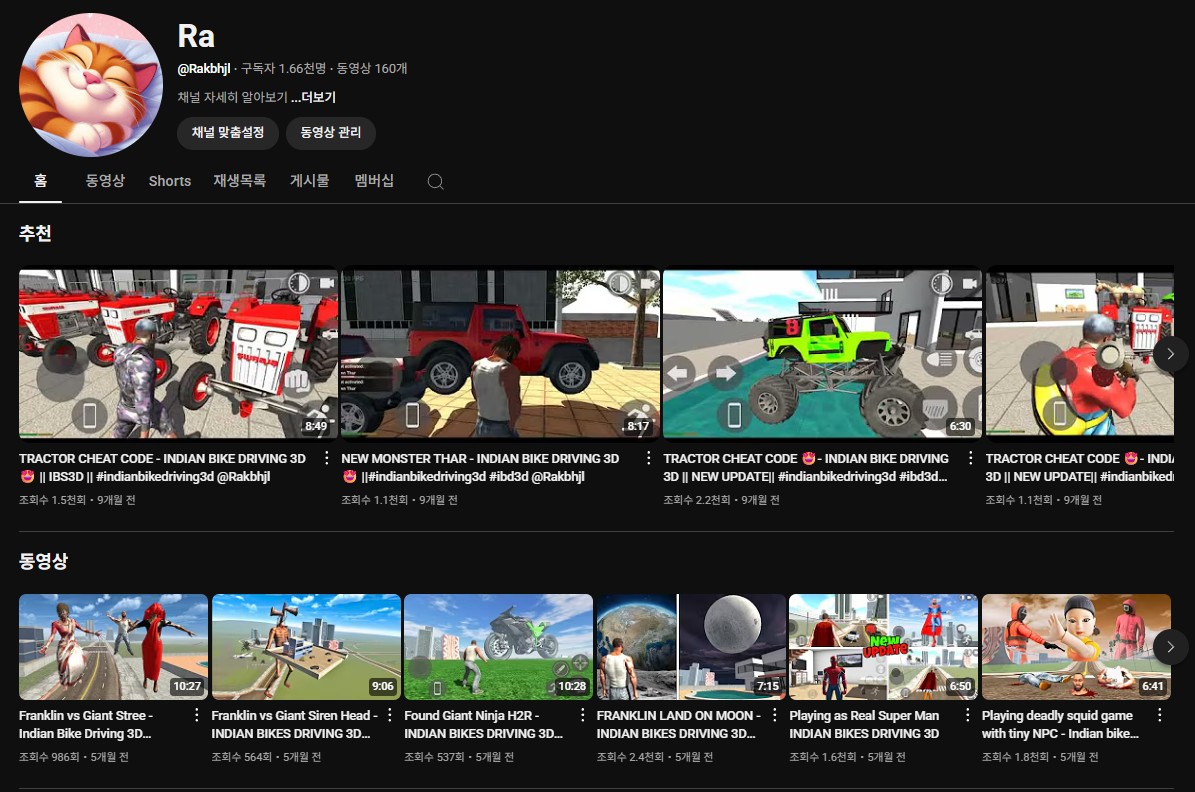Image resolution: width=1195 pixels, height=792 pixels.
Task: Open options menu for NEW MONSTER THAR video
Action: click(649, 457)
